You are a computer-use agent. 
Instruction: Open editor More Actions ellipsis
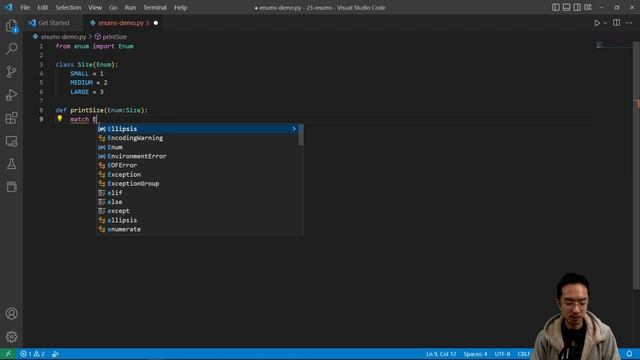pyautogui.click(x=629, y=23)
